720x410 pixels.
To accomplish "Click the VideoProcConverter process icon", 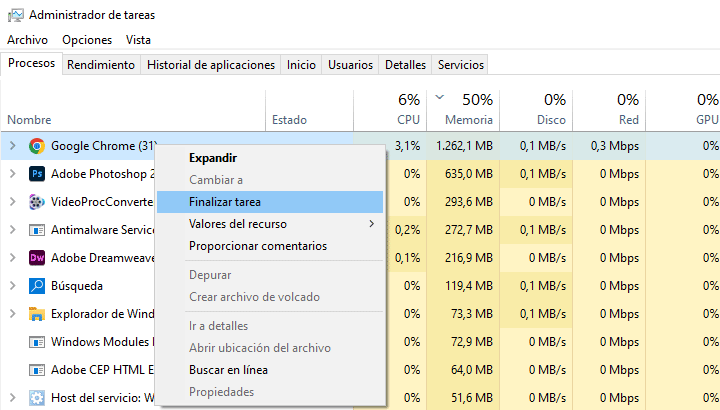I will pyautogui.click(x=37, y=202).
